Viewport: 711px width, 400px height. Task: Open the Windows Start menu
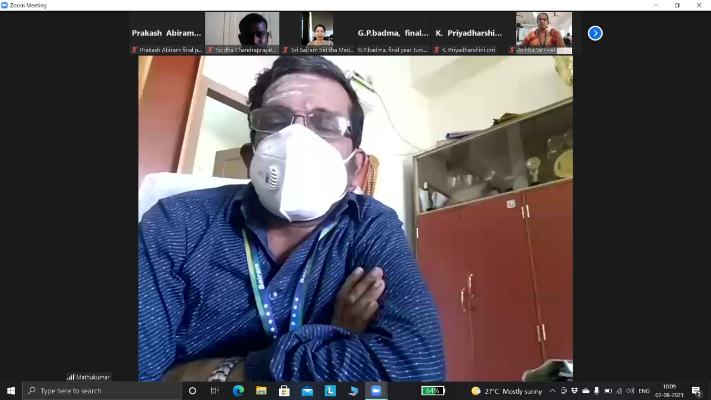tap(11, 390)
